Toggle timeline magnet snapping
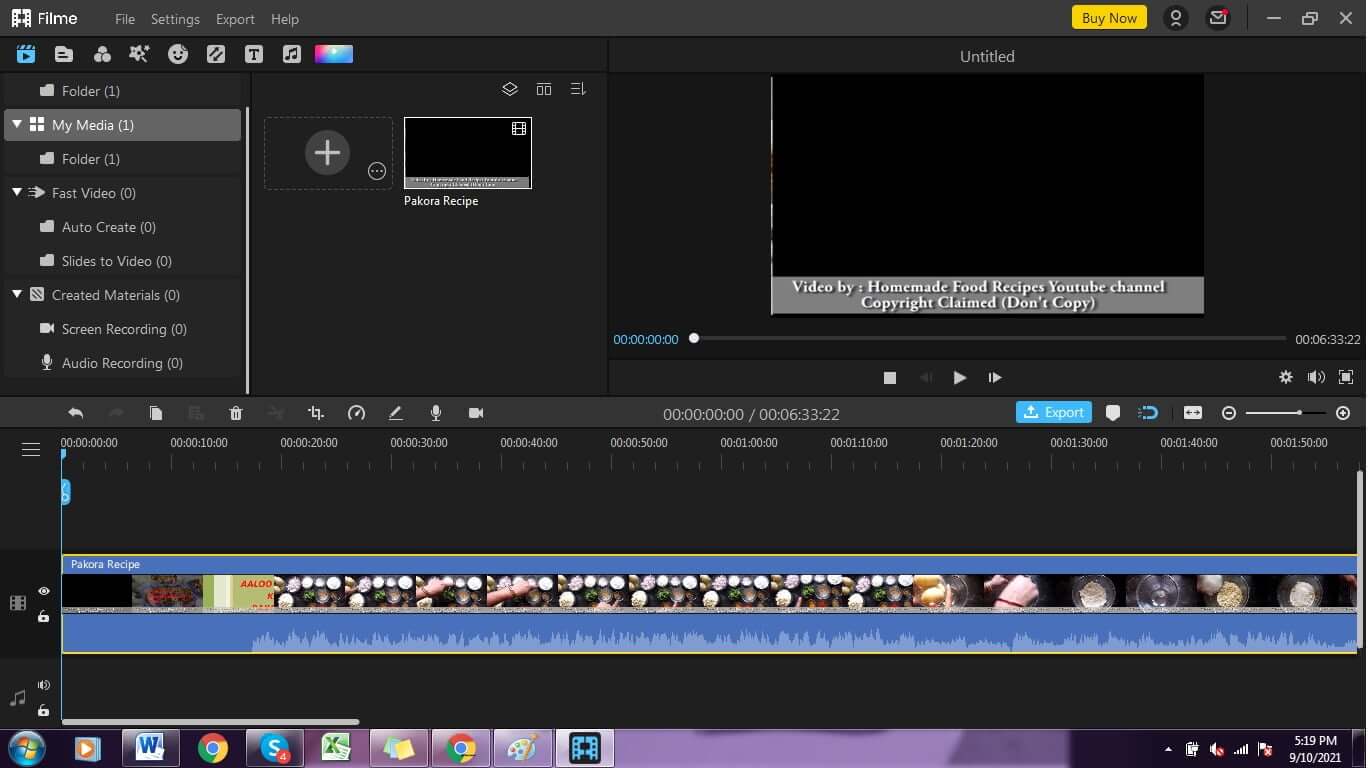The image size is (1370, 768). pos(1149,413)
